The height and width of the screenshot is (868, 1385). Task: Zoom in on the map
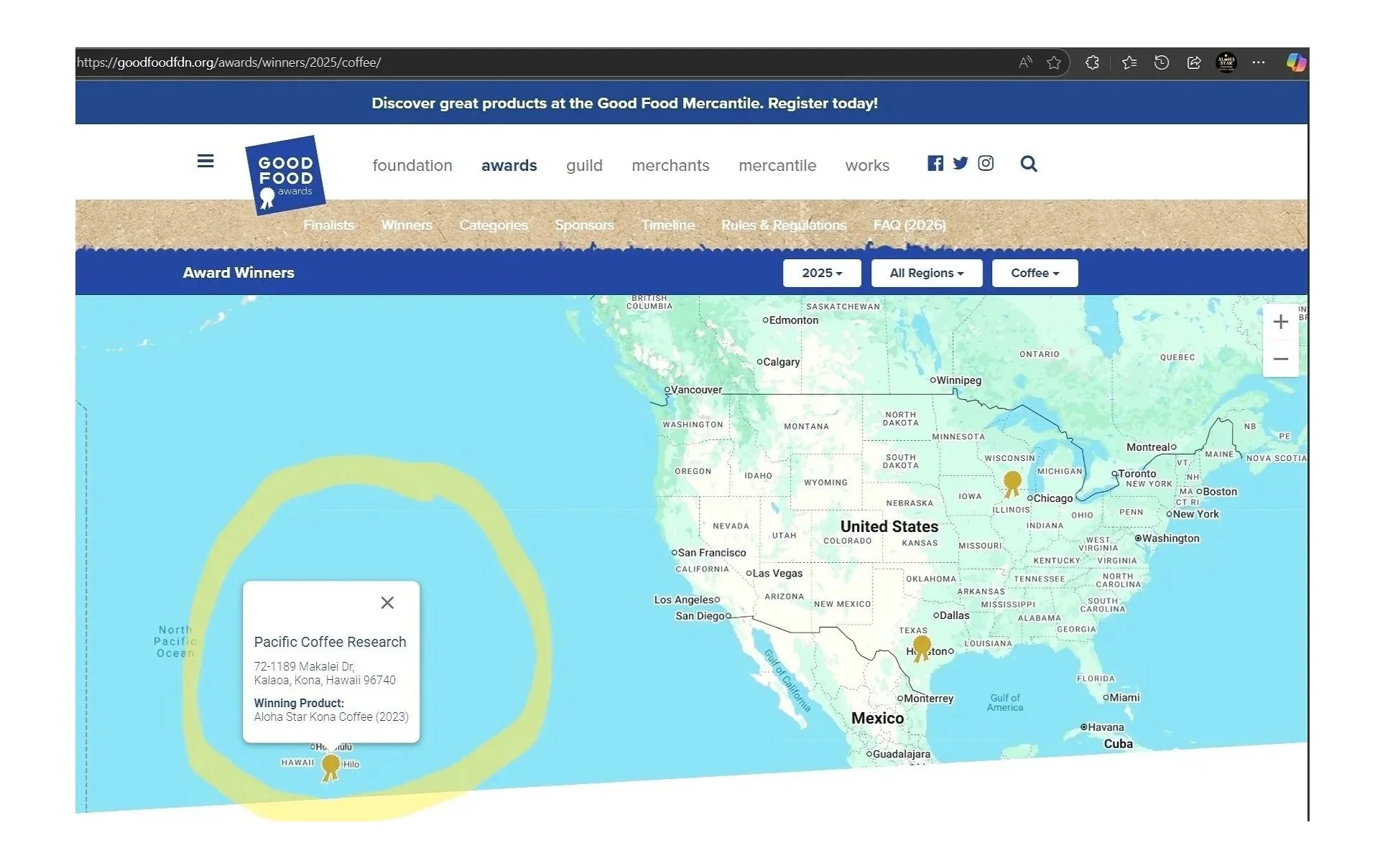[1281, 322]
